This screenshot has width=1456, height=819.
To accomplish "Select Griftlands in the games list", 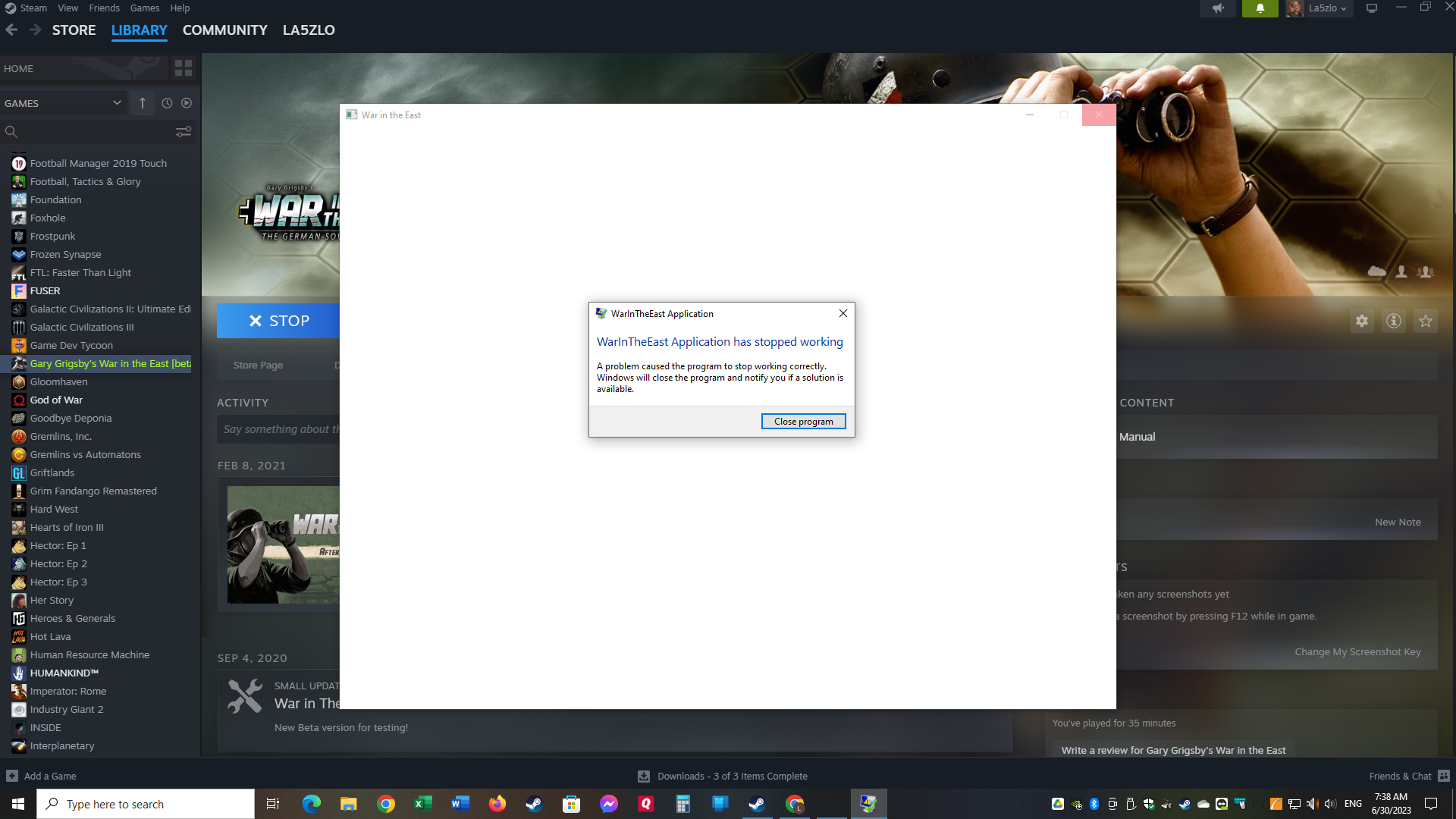I will 52,473.
